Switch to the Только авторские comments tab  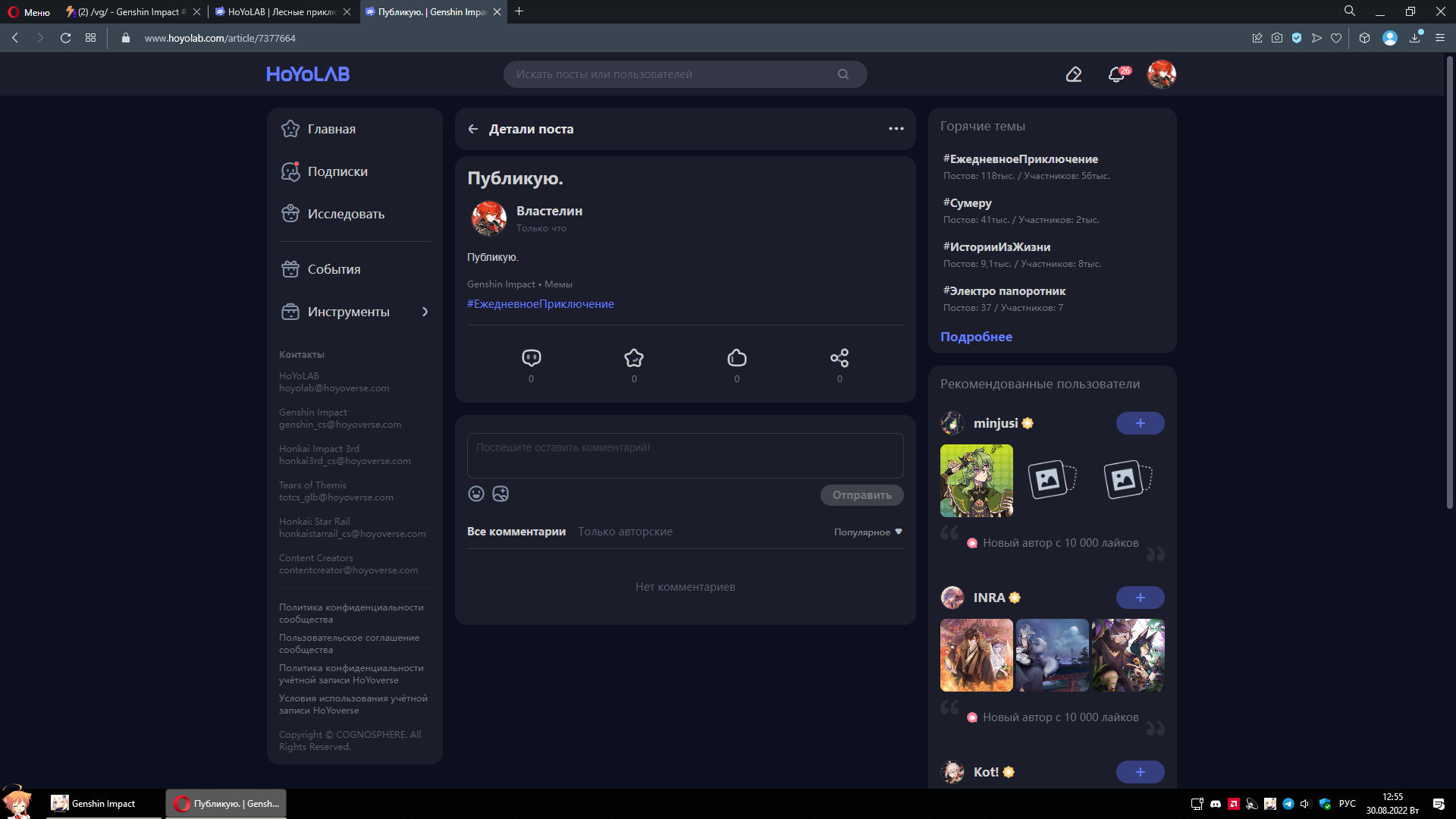pos(625,532)
